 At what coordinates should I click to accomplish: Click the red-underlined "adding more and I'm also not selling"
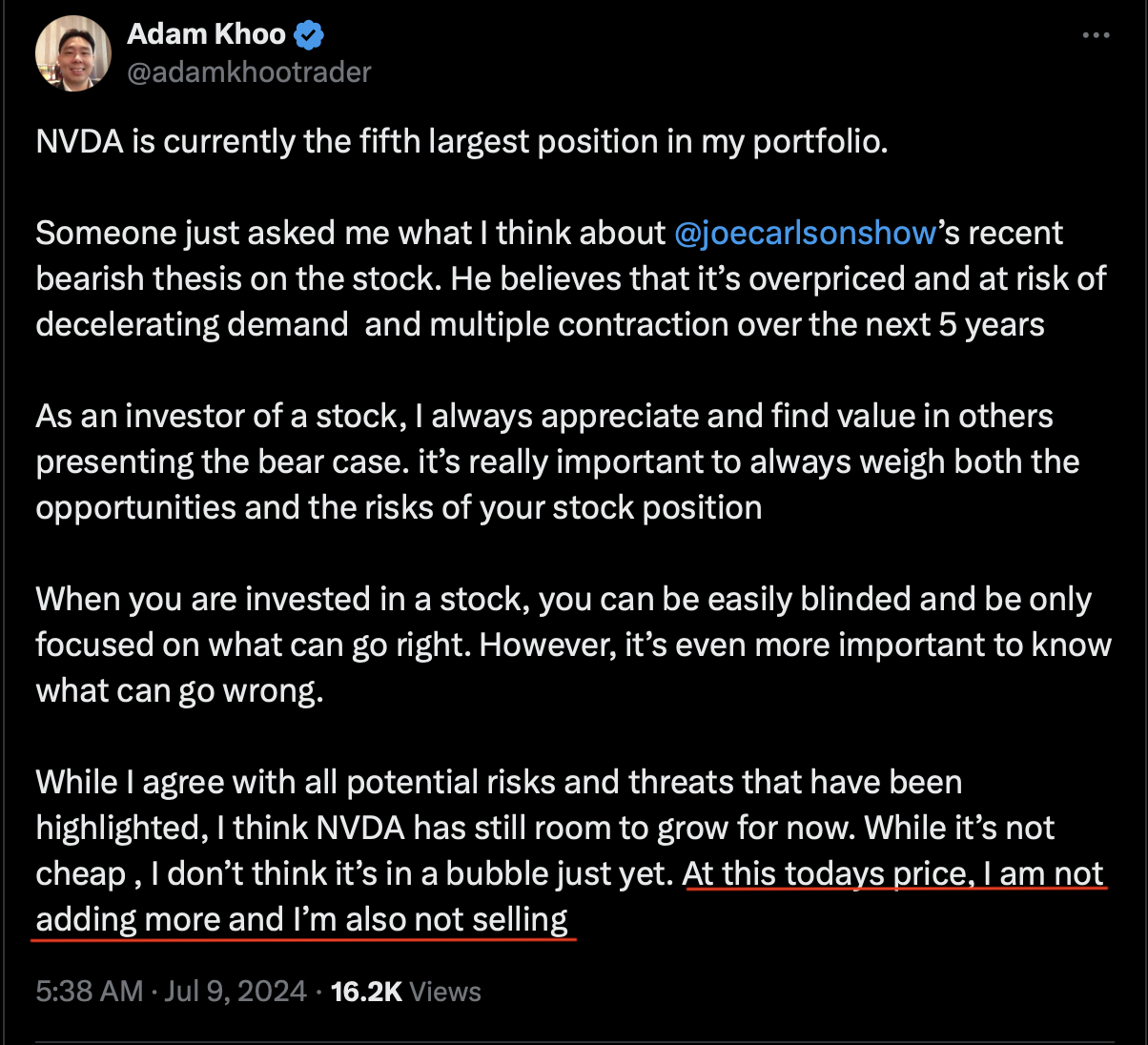[x=302, y=920]
